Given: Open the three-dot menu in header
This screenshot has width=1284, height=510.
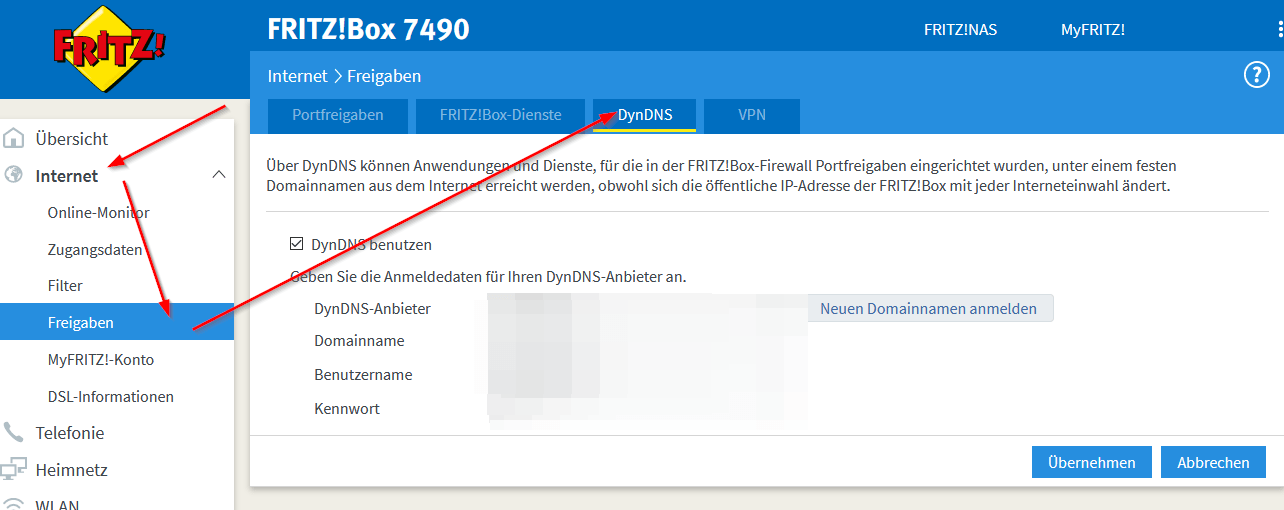Looking at the screenshot, I should pyautogui.click(x=1280, y=30).
